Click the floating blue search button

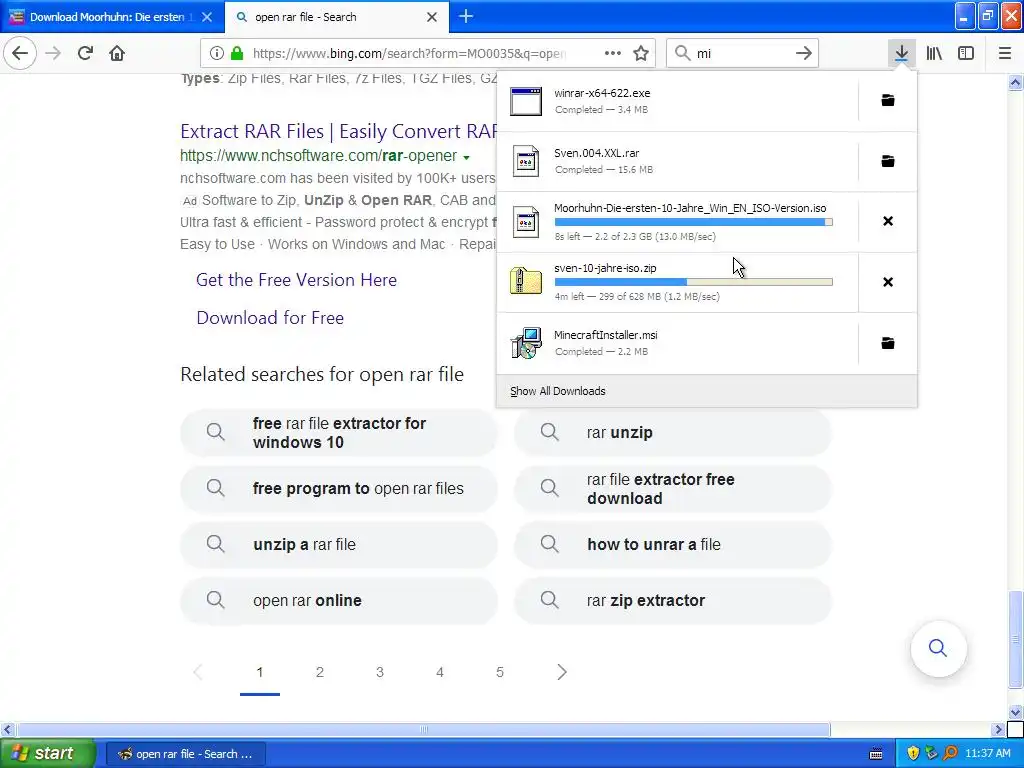click(x=938, y=648)
